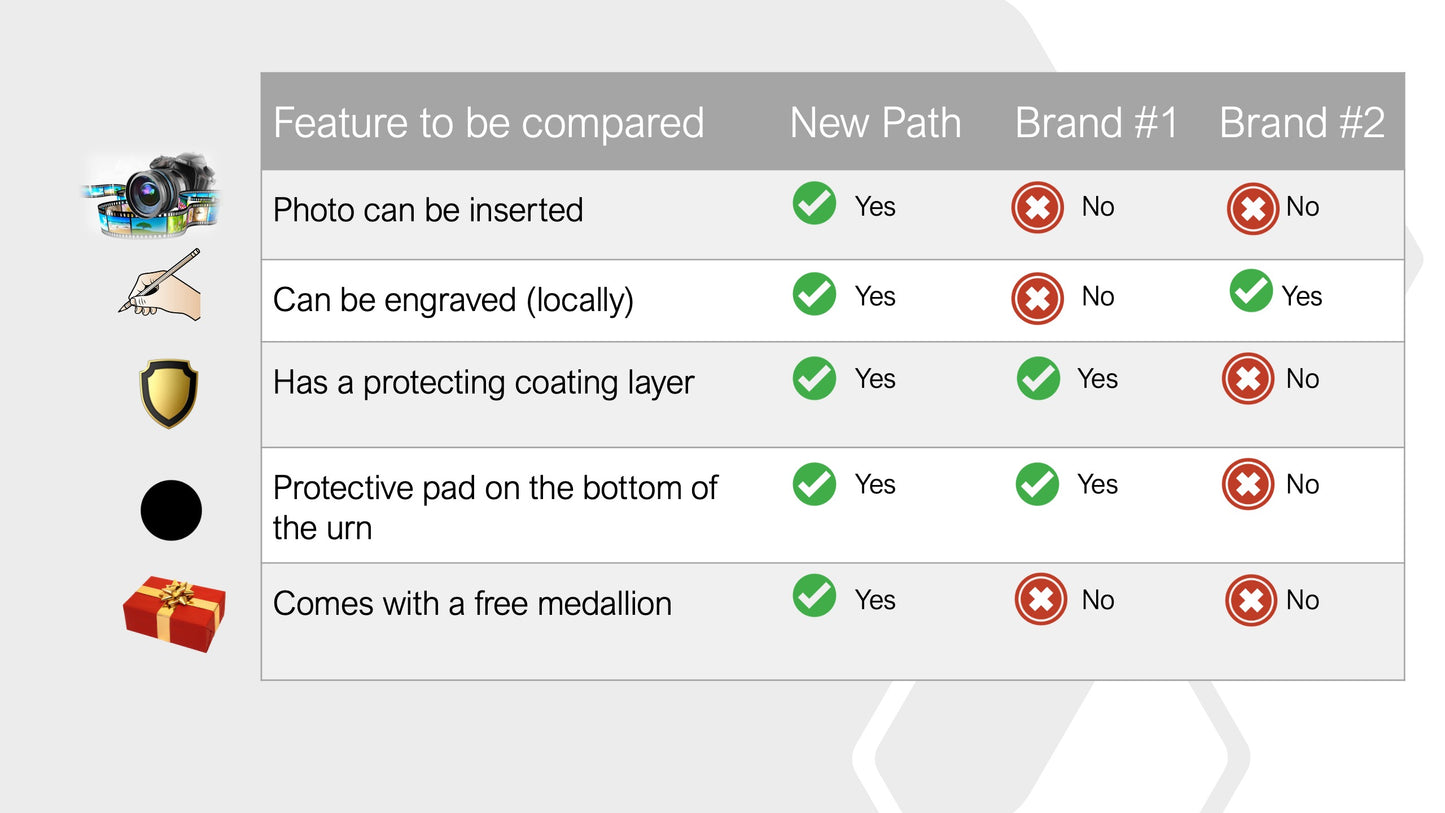This screenshot has height=813, width=1445.
Task: Click the gold shield icon
Action: pos(168,393)
